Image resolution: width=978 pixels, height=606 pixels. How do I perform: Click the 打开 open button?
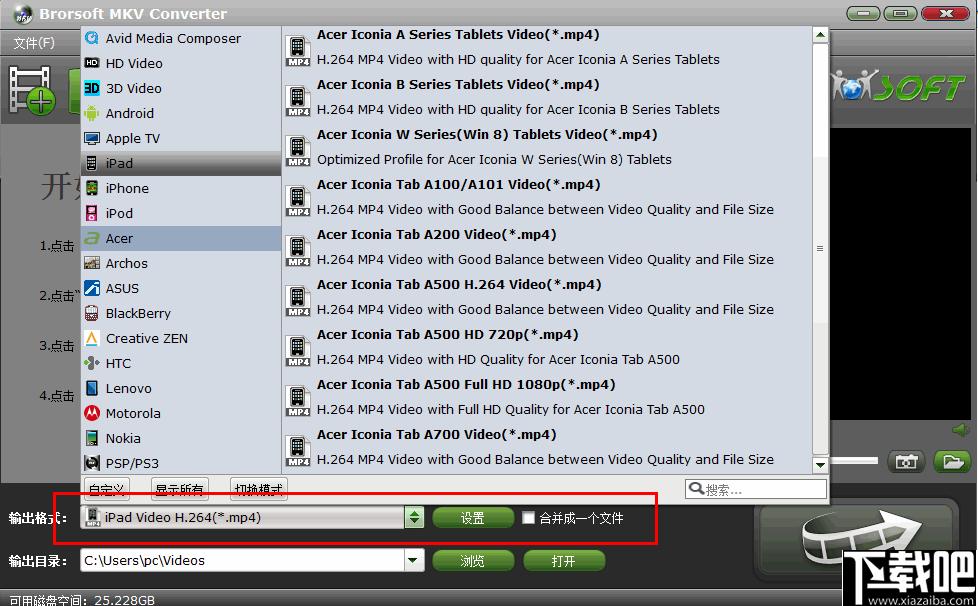[564, 560]
